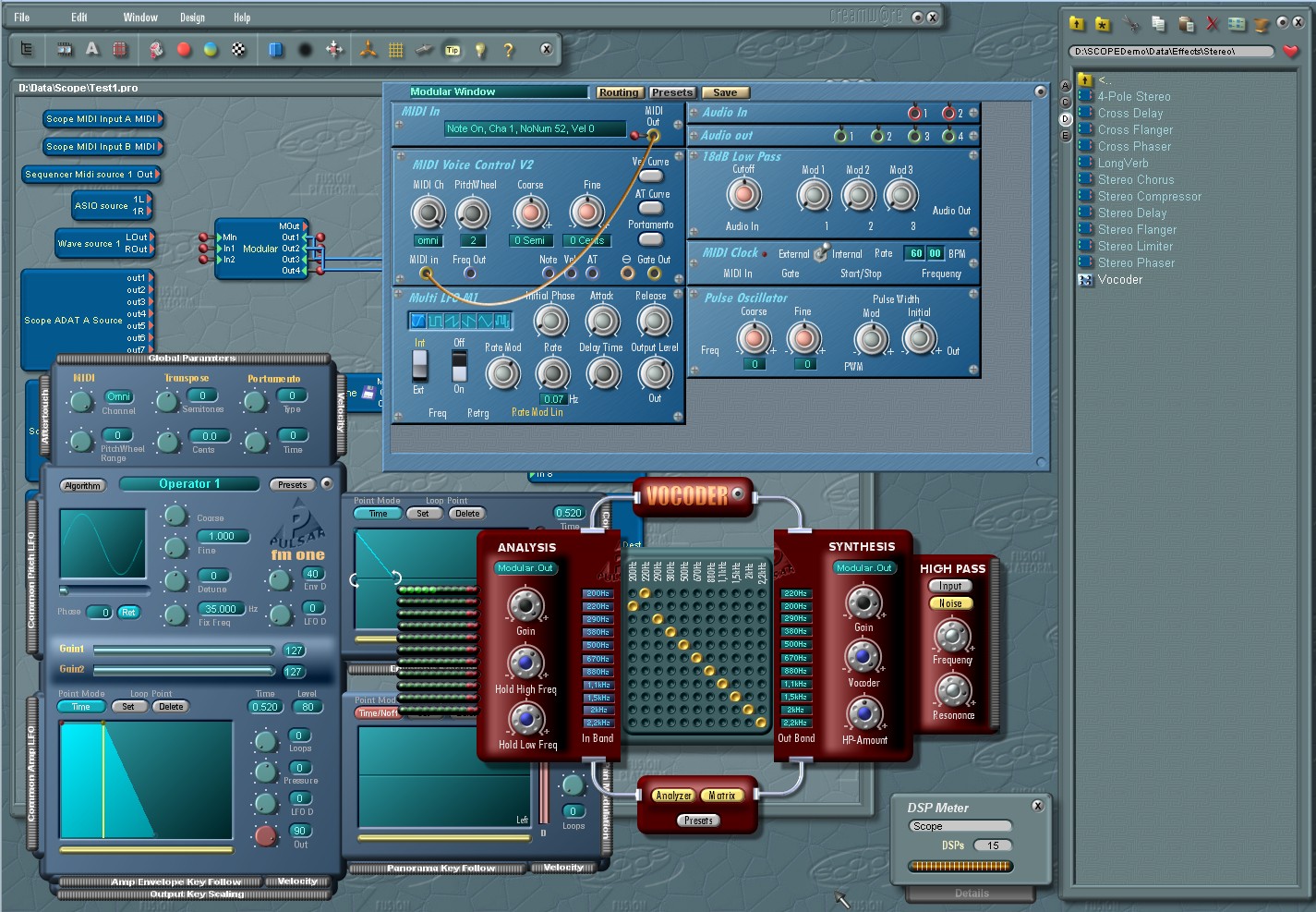Click the red heart favorites icon
The width and height of the screenshot is (1316, 912).
[1291, 52]
